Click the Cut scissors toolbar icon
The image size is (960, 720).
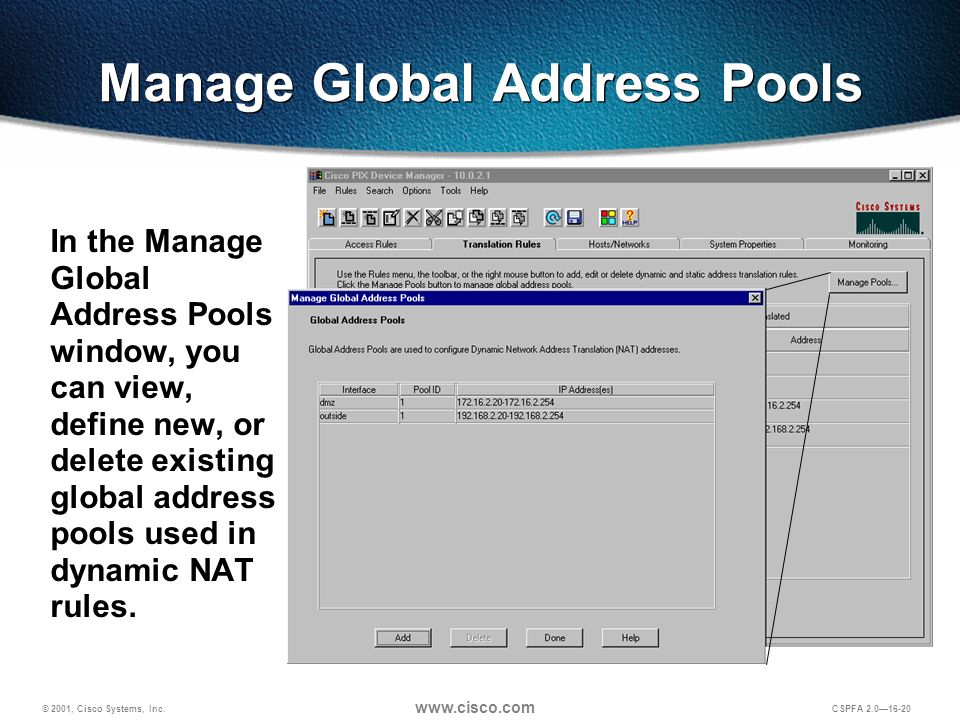tap(434, 217)
